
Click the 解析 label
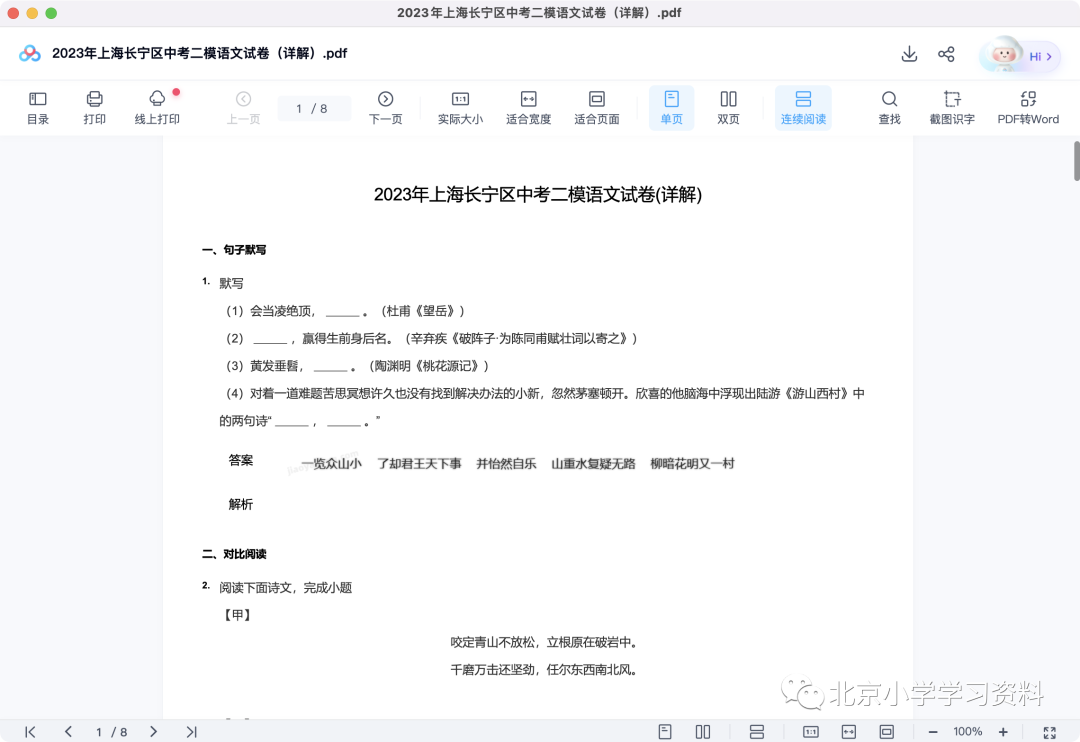click(x=241, y=504)
